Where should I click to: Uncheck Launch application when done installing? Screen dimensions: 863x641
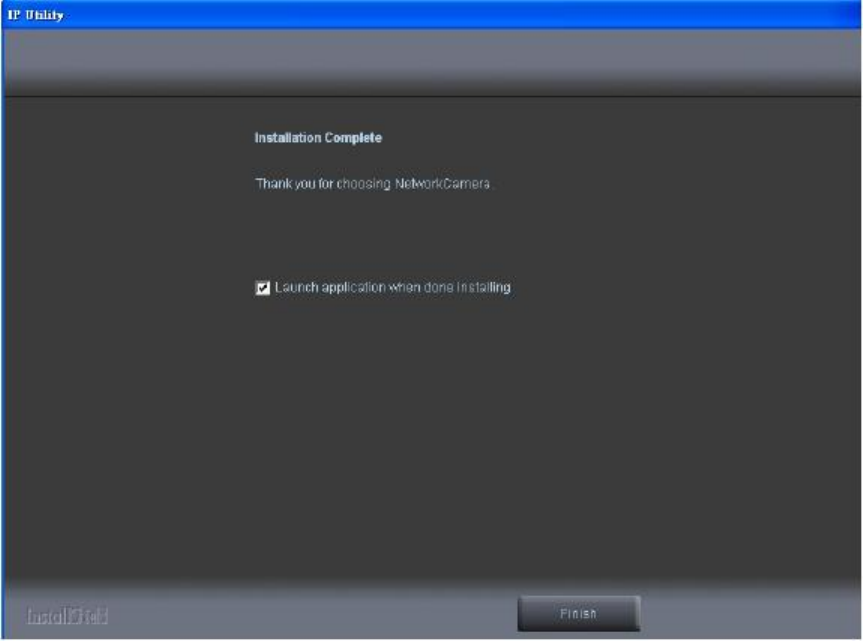263,288
